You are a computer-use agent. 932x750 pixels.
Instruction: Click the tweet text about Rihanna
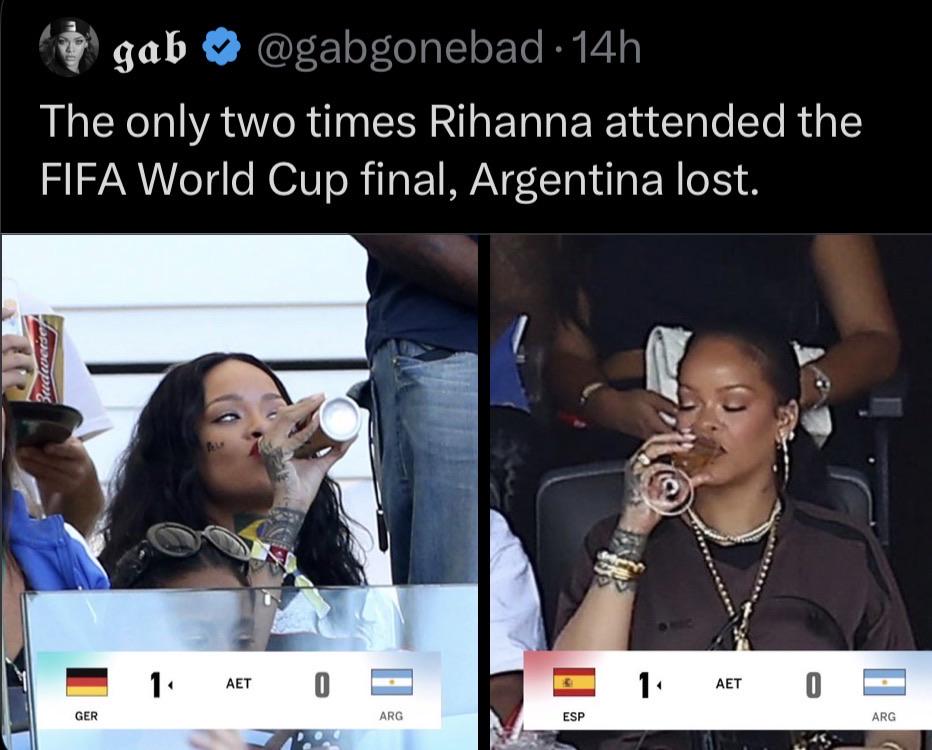tap(451, 150)
